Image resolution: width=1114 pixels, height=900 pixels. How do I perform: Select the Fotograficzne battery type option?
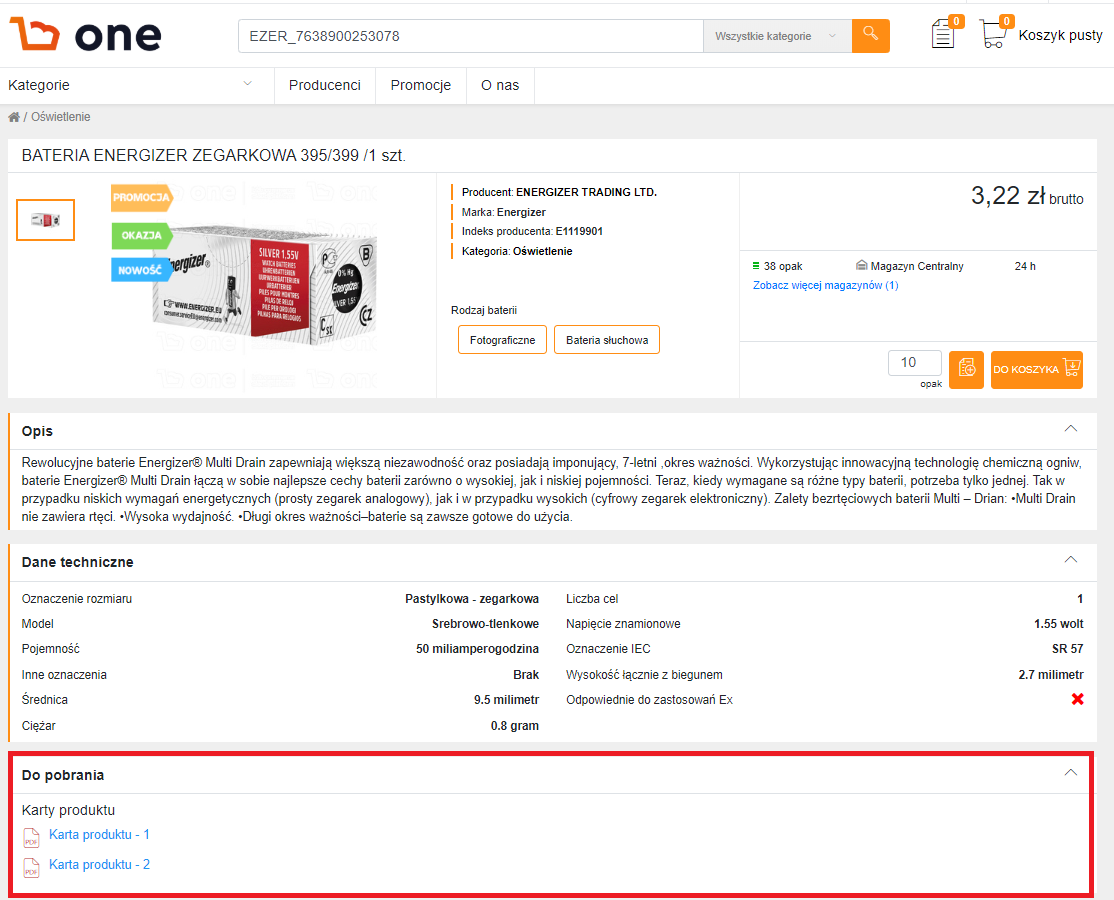pos(502,340)
